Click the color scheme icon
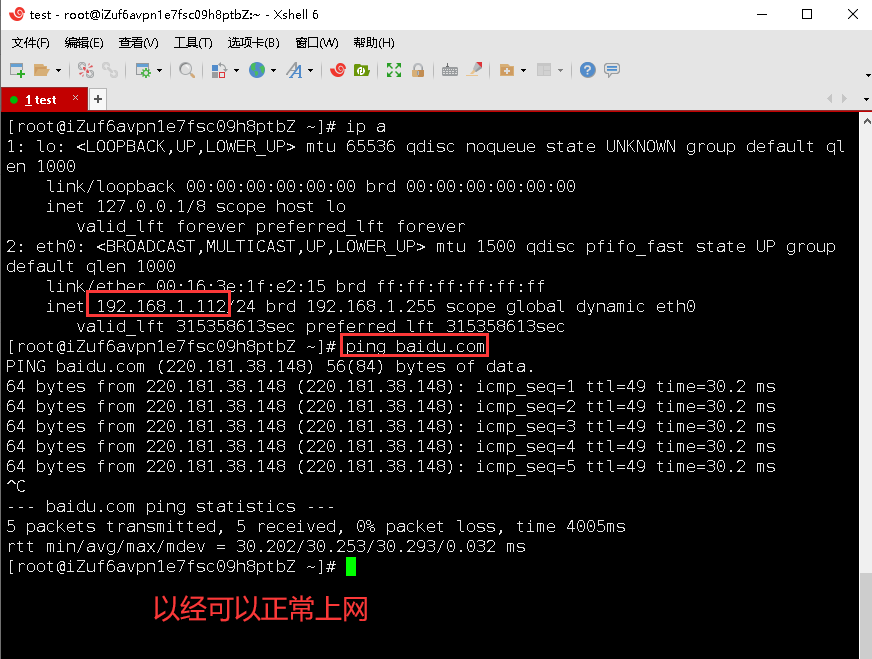The height and width of the screenshot is (659, 872). (219, 70)
